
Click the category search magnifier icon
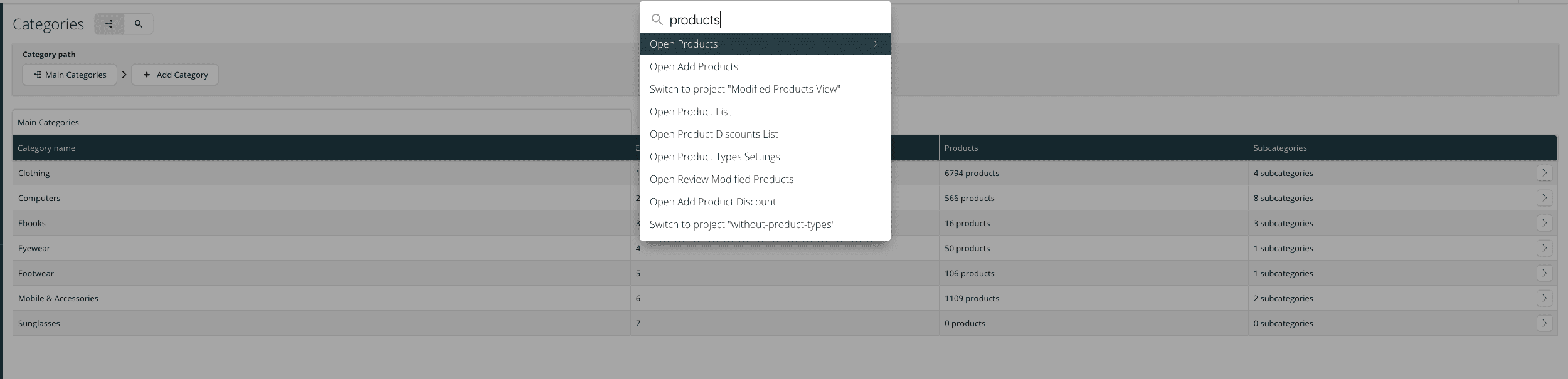139,24
